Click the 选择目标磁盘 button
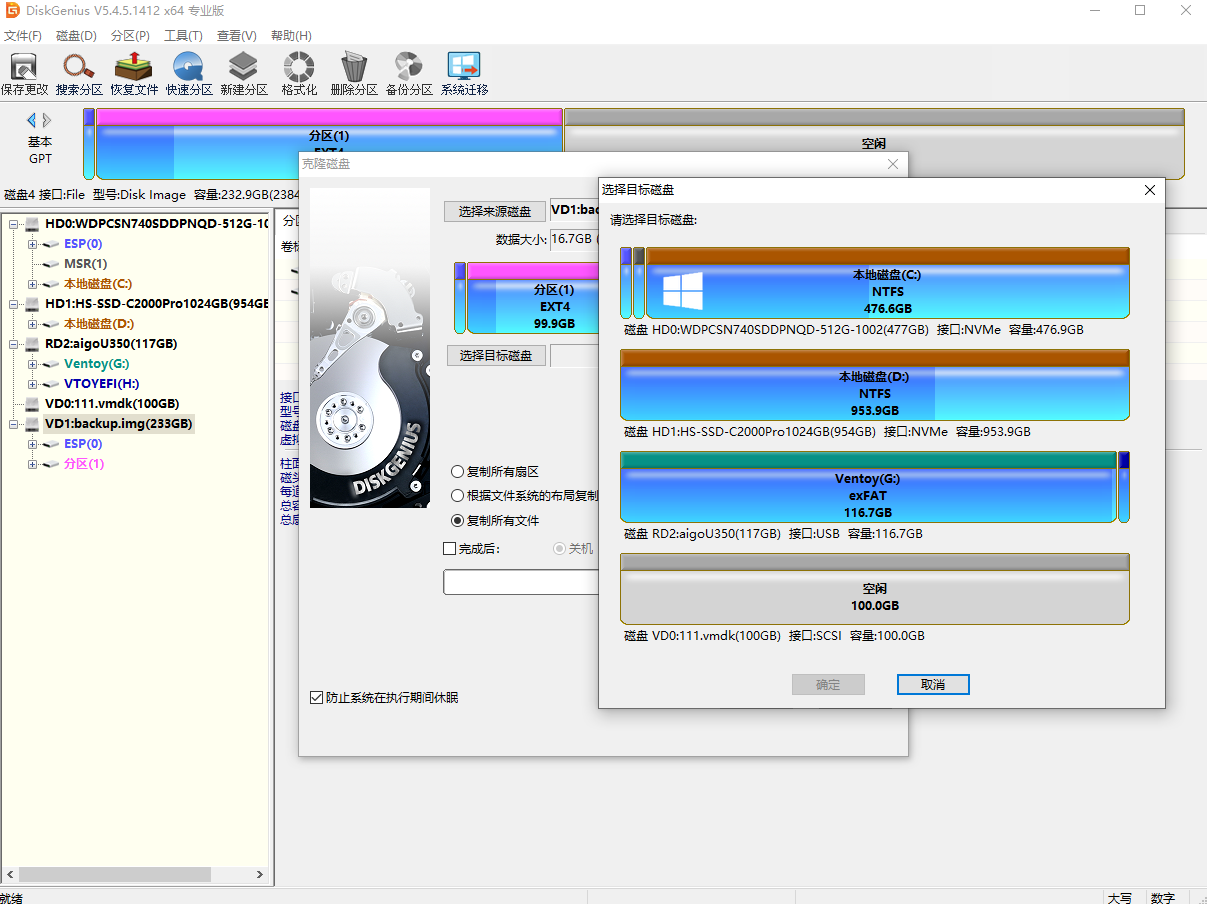The image size is (1207, 904). point(495,355)
